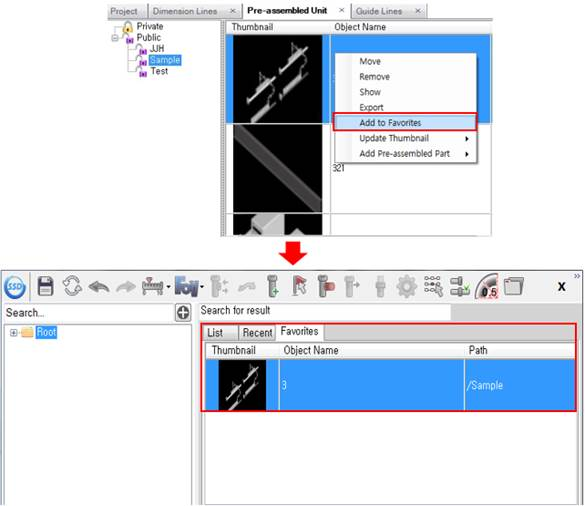Click the 0.5 gauge icon

(x=487, y=287)
